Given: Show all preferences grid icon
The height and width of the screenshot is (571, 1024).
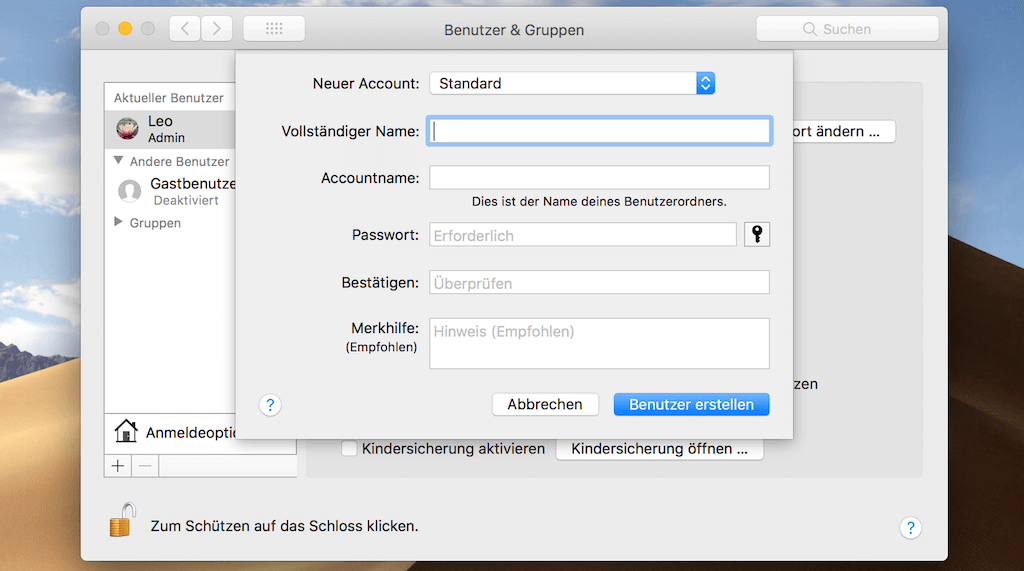Looking at the screenshot, I should [274, 29].
